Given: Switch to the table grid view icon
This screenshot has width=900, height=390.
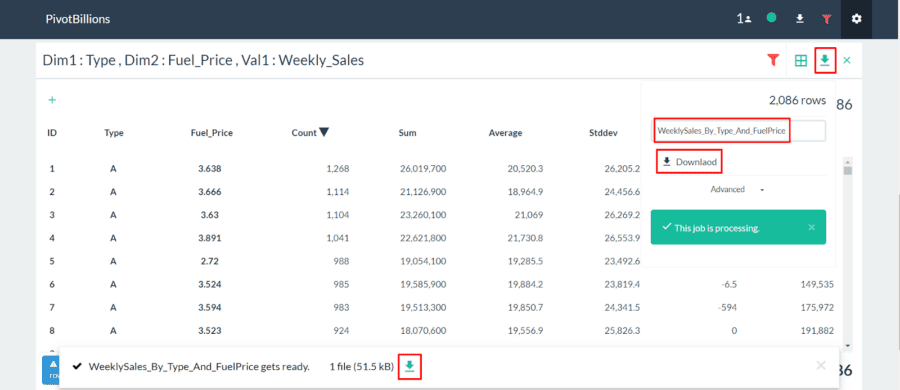Looking at the screenshot, I should (801, 60).
